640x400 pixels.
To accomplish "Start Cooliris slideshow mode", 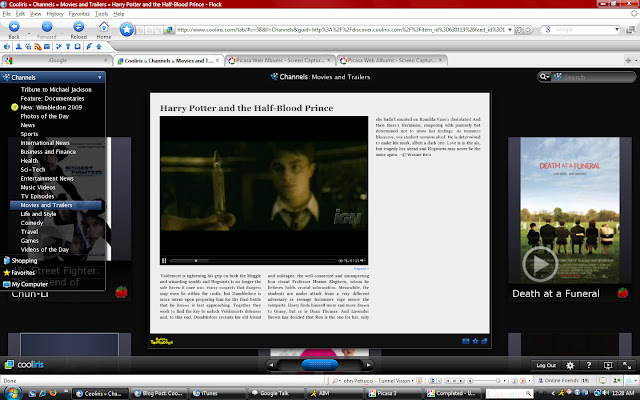I will 608,365.
